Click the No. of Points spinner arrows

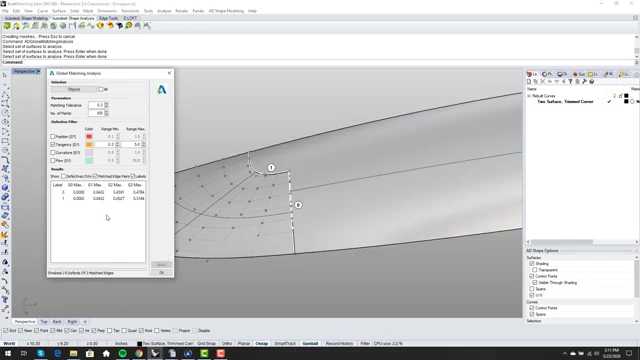click(x=107, y=113)
